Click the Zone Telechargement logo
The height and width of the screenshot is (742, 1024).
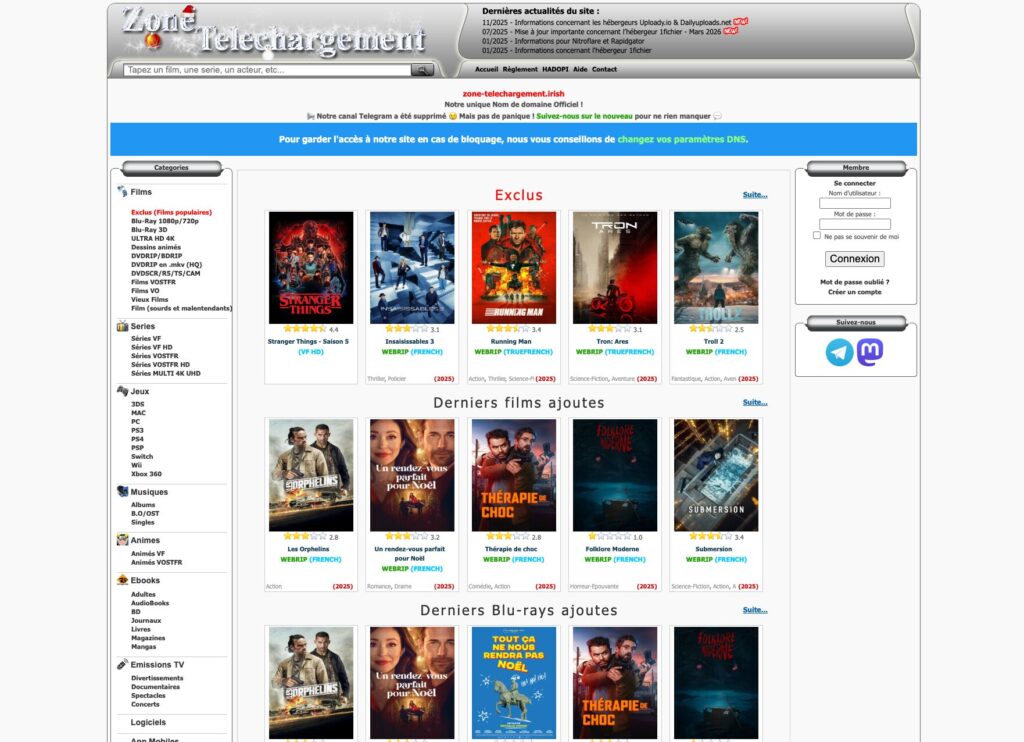(x=274, y=31)
